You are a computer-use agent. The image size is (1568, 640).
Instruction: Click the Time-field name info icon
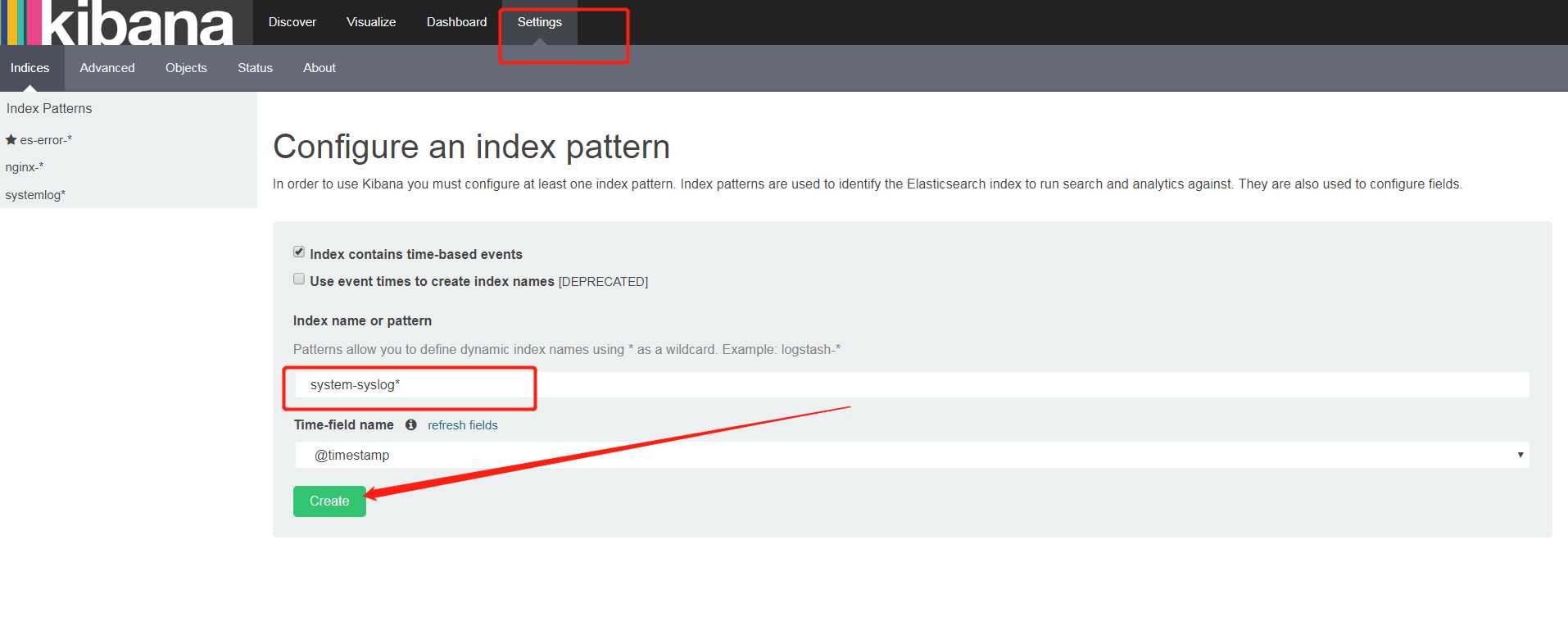tap(410, 424)
